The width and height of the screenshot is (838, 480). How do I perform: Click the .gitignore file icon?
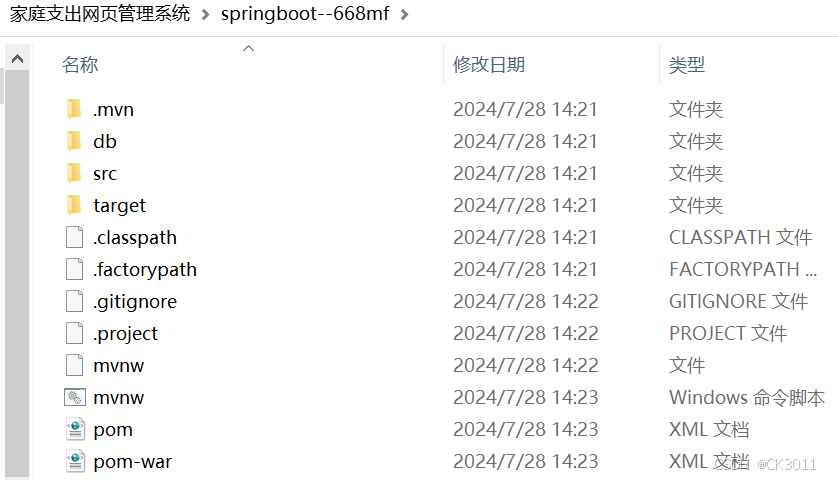[75, 301]
